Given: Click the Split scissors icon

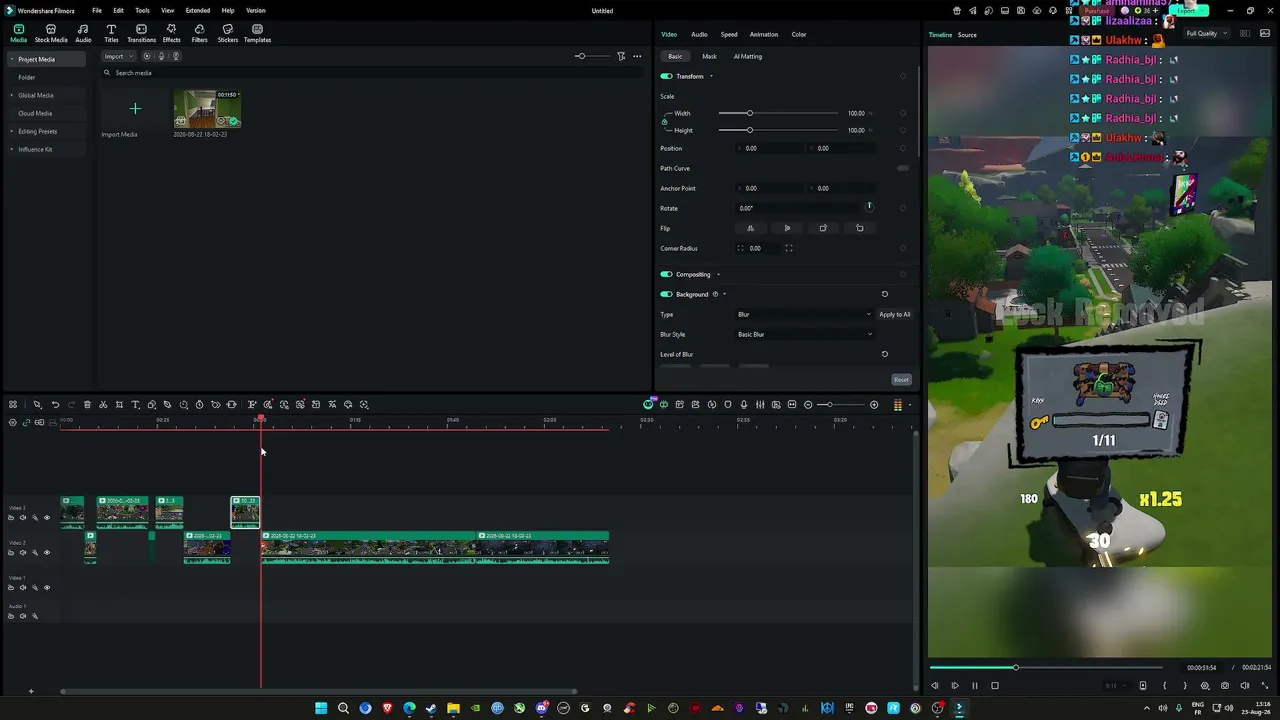Looking at the screenshot, I should click(x=103, y=405).
